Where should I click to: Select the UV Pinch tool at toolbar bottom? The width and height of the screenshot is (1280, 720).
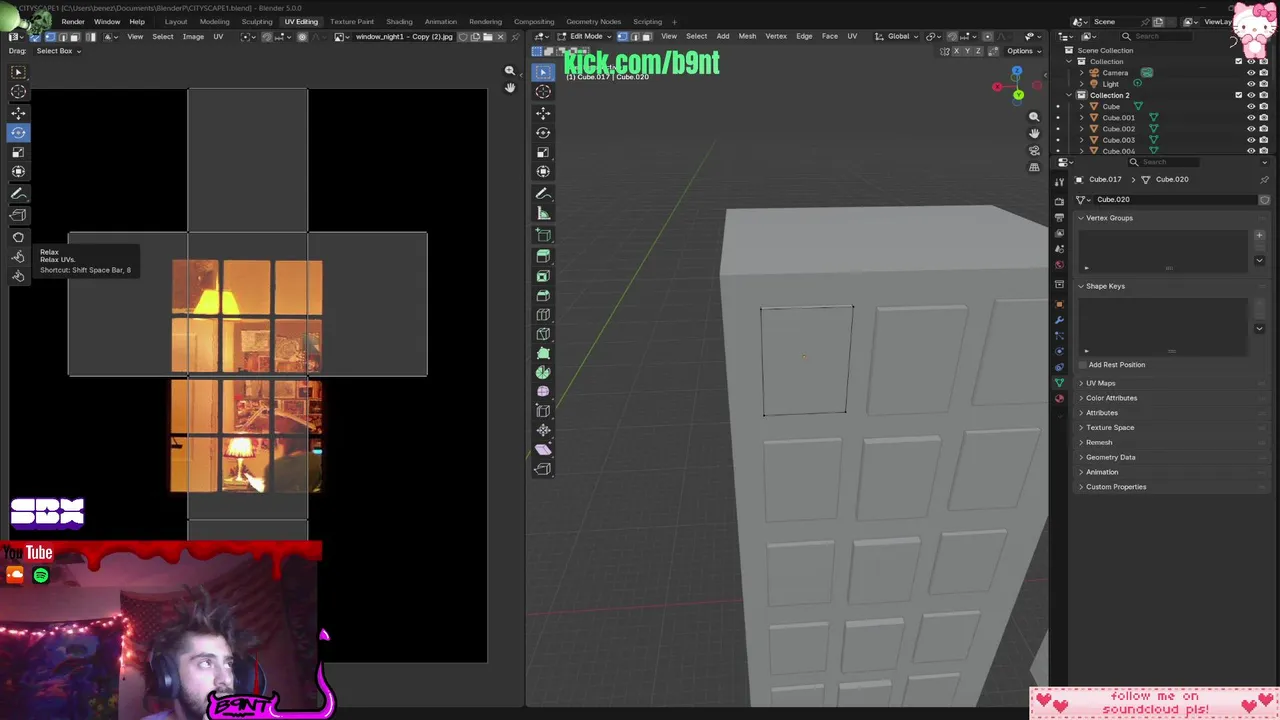click(18, 276)
